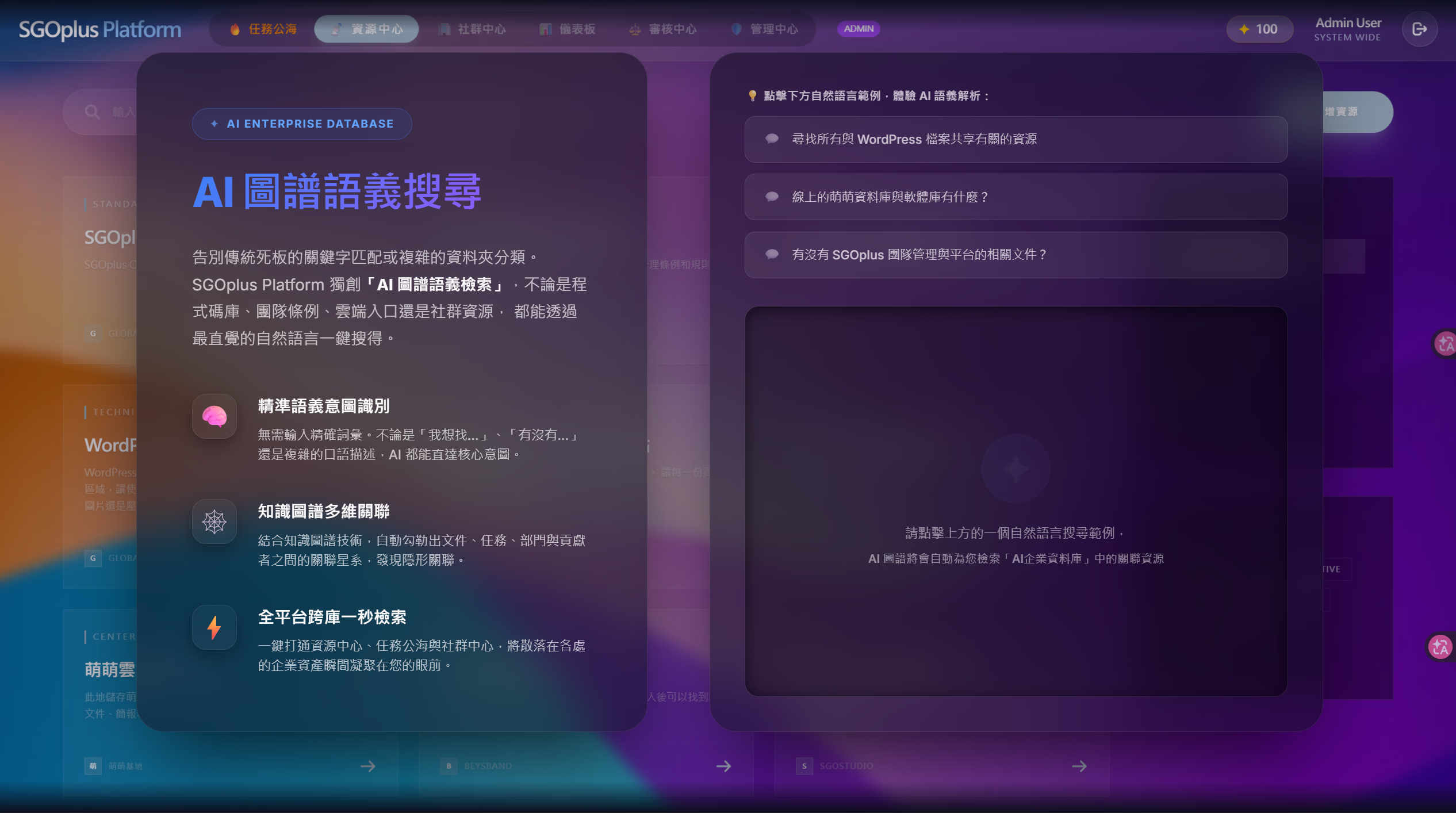This screenshot has height=813, width=1456.
Task: Click the AI 圖譜語義搜尋 heading
Action: point(337,191)
